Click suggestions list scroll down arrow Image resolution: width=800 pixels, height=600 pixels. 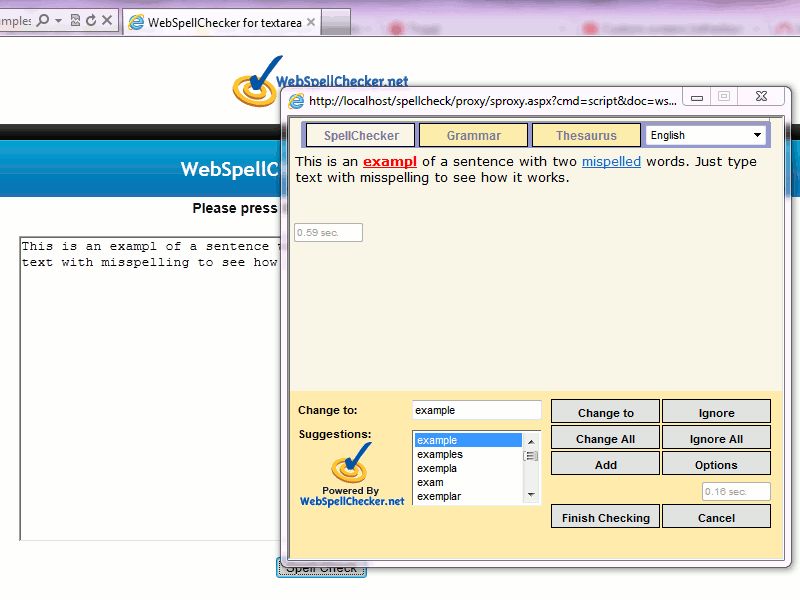click(x=531, y=495)
